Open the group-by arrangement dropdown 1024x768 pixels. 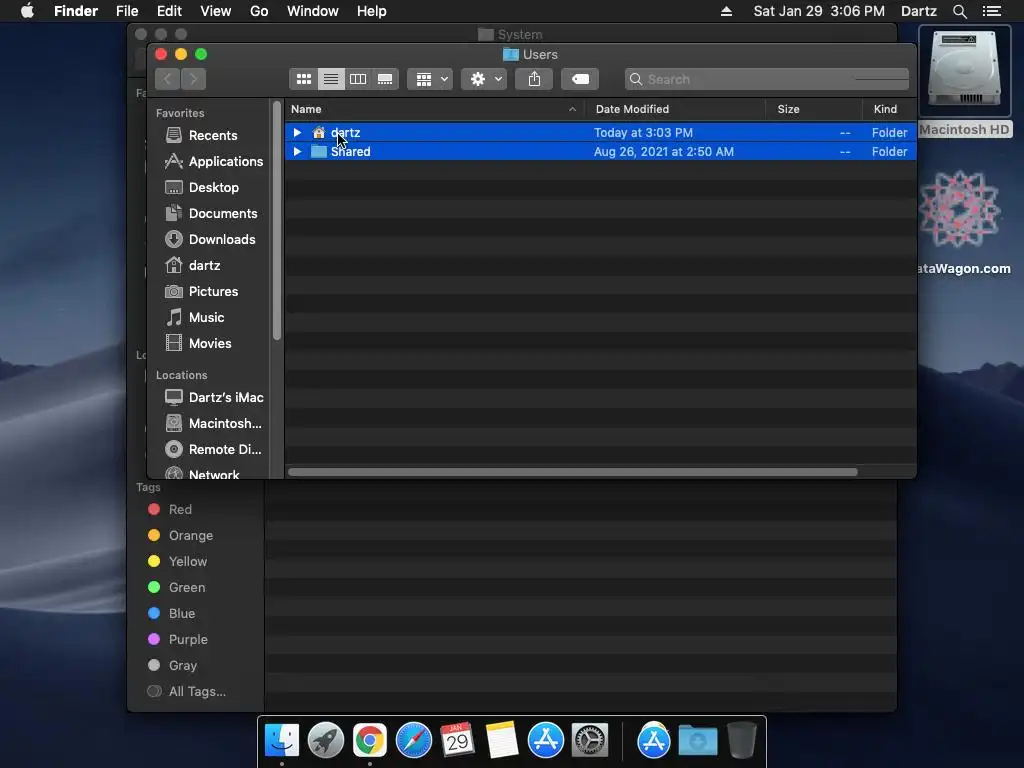click(430, 79)
